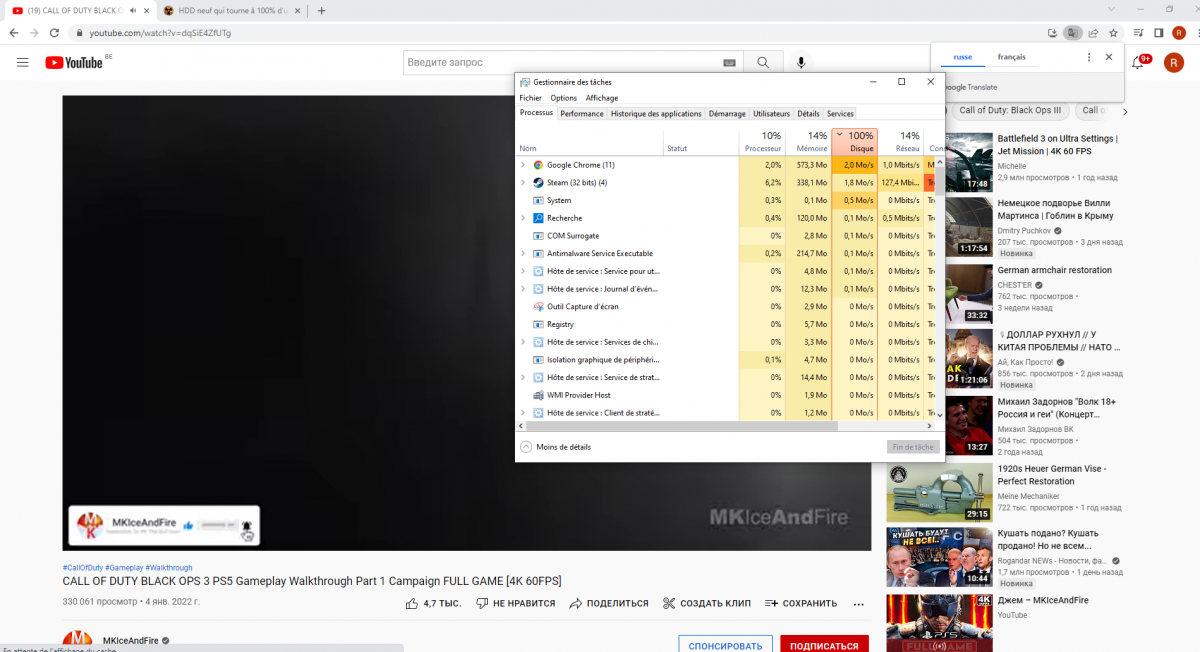The image size is (1200, 652).
Task: Sort processes by the Disque column
Action: (x=854, y=141)
